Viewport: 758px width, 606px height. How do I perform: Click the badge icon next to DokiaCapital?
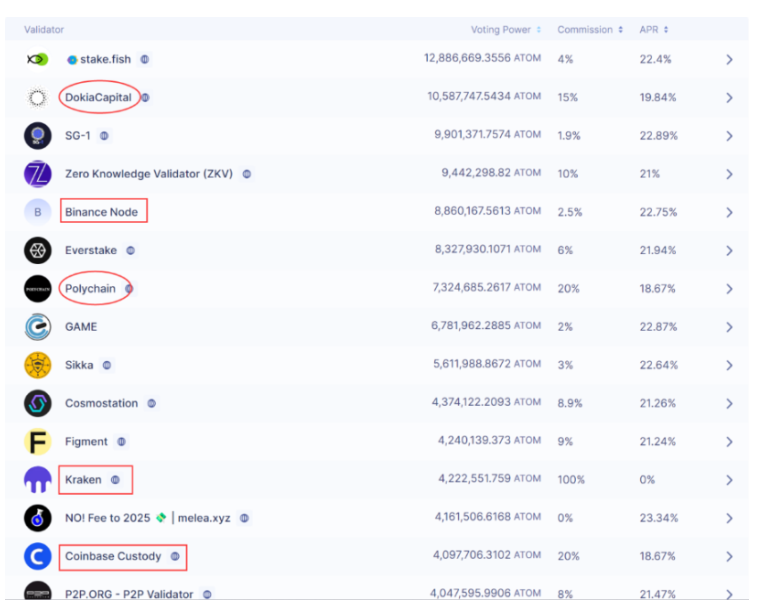(145, 98)
